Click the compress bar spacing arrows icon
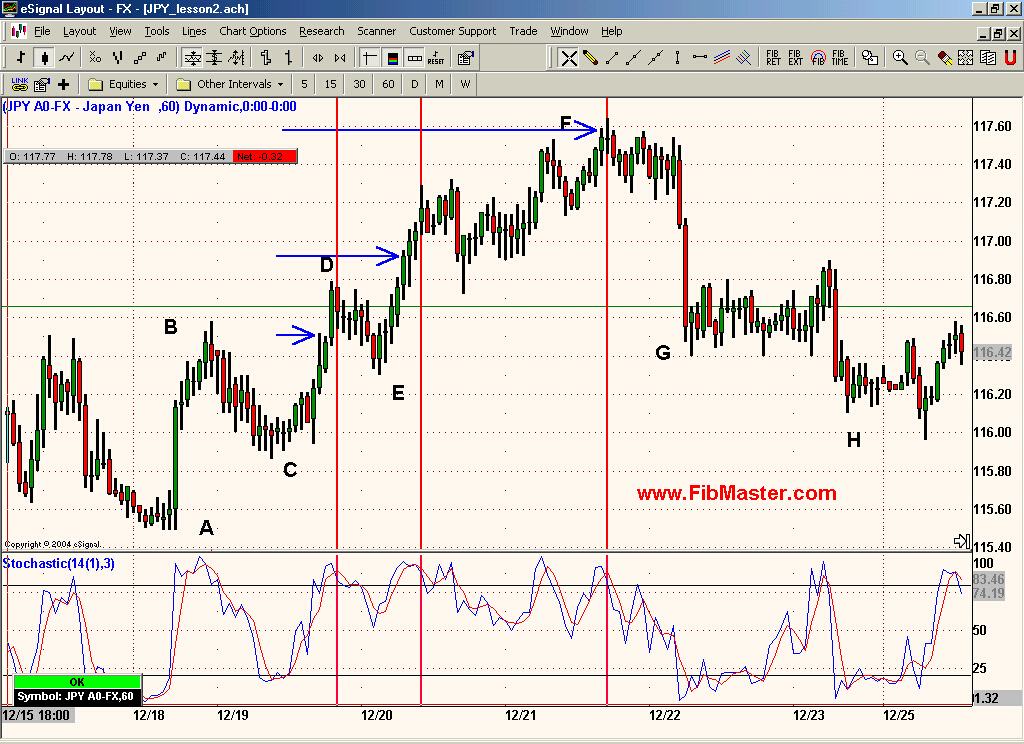 (x=340, y=58)
